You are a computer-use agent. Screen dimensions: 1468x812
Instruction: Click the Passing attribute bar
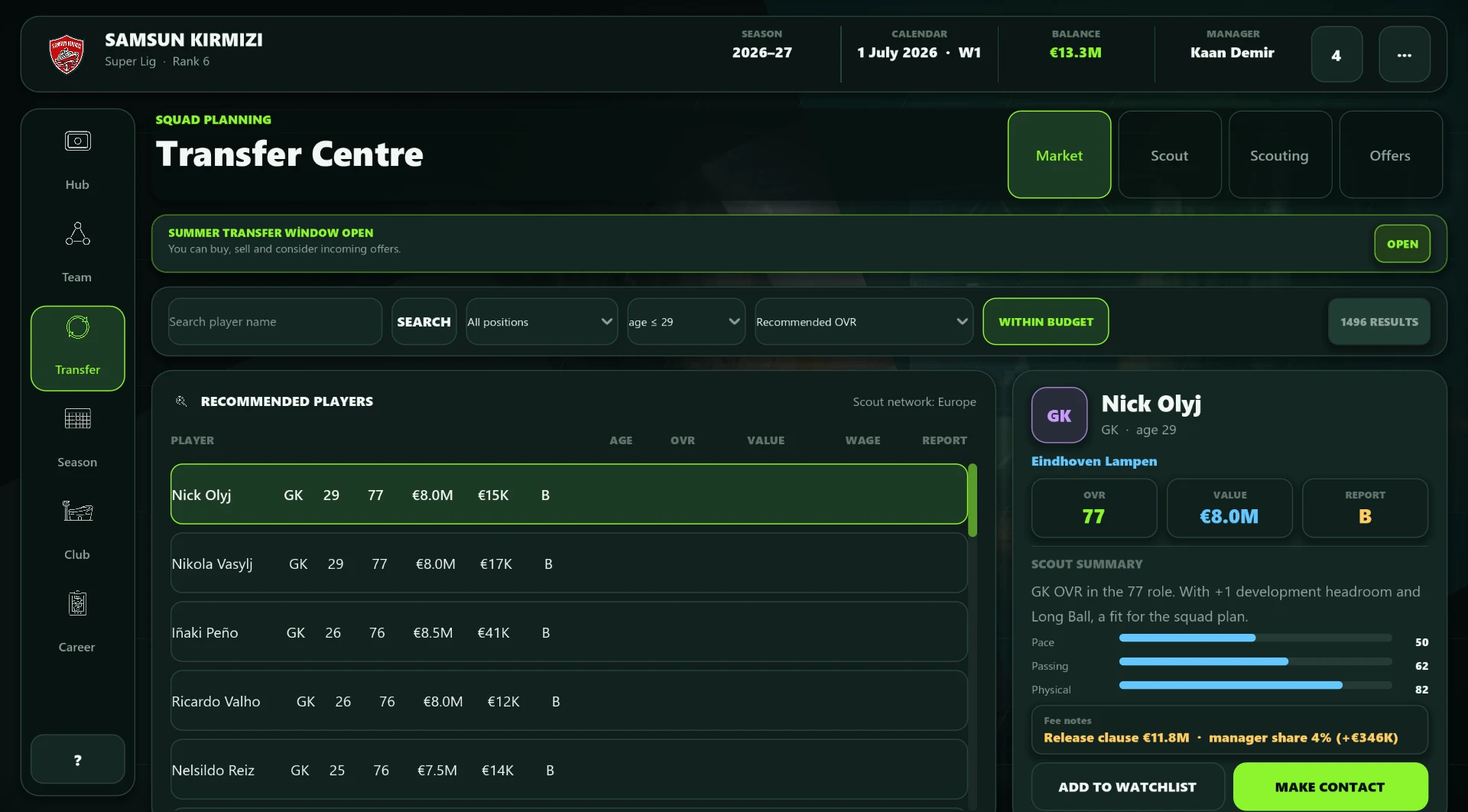click(x=1255, y=661)
